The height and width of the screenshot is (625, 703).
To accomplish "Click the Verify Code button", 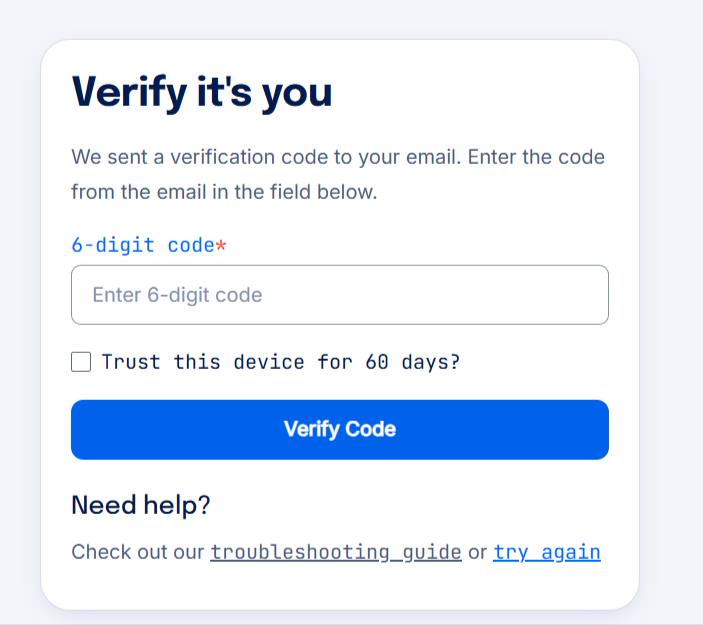I will coord(340,430).
